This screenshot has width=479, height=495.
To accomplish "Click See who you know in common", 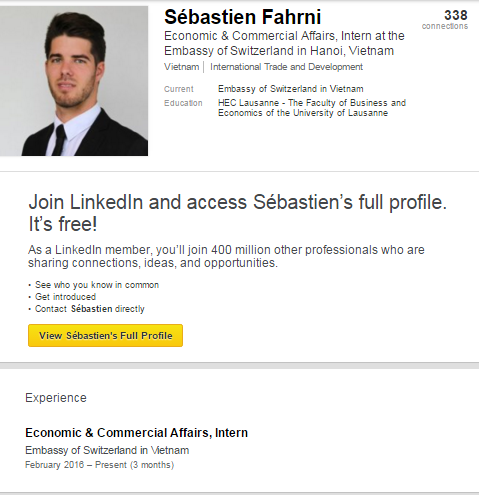I will (97, 285).
